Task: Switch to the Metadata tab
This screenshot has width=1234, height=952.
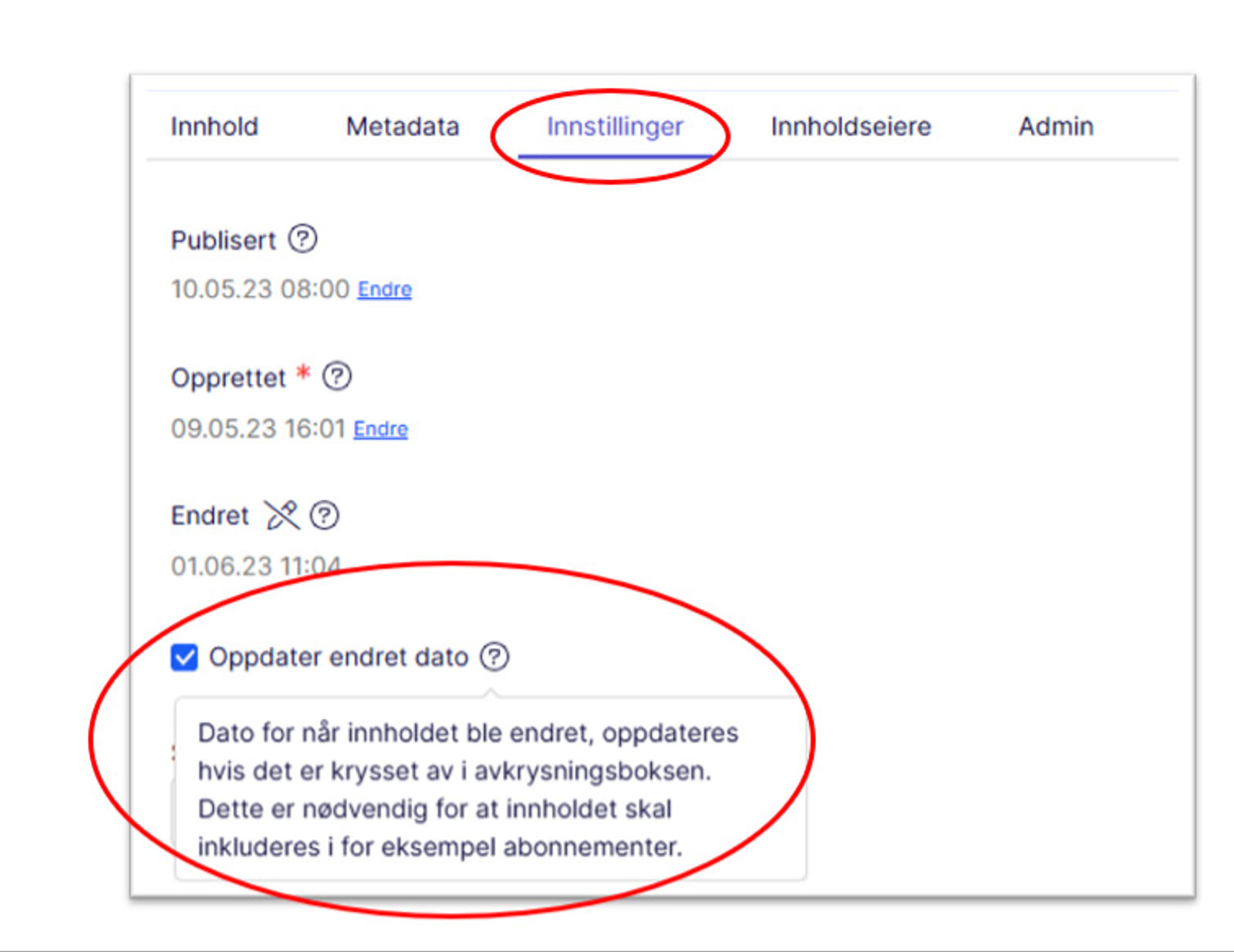Action: [x=402, y=126]
